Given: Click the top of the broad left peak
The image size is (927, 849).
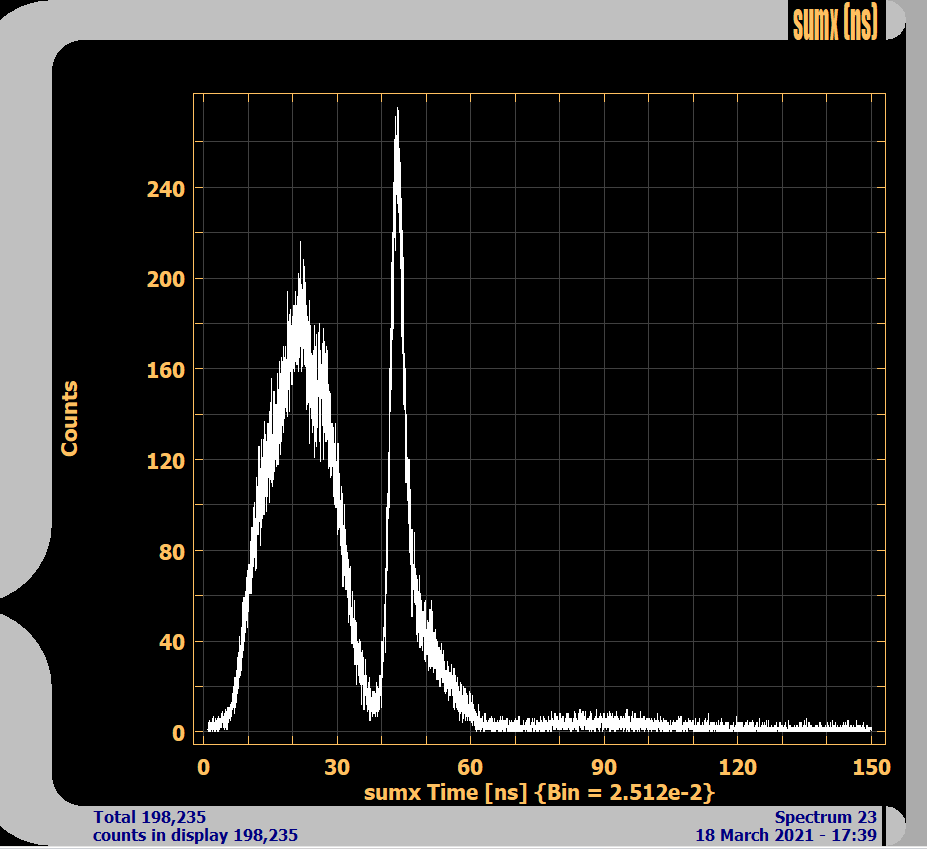Looking at the screenshot, I should tap(299, 243).
